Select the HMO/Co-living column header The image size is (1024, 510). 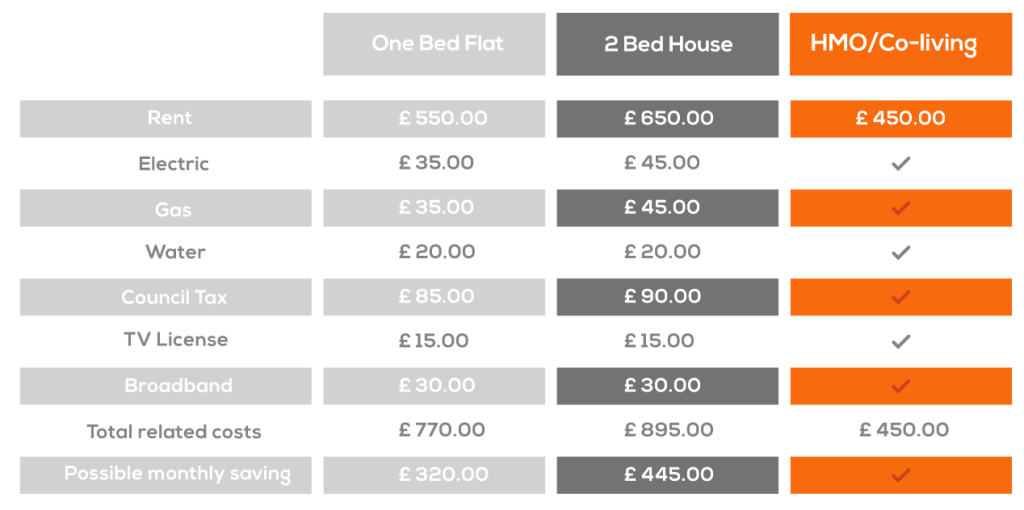point(894,44)
